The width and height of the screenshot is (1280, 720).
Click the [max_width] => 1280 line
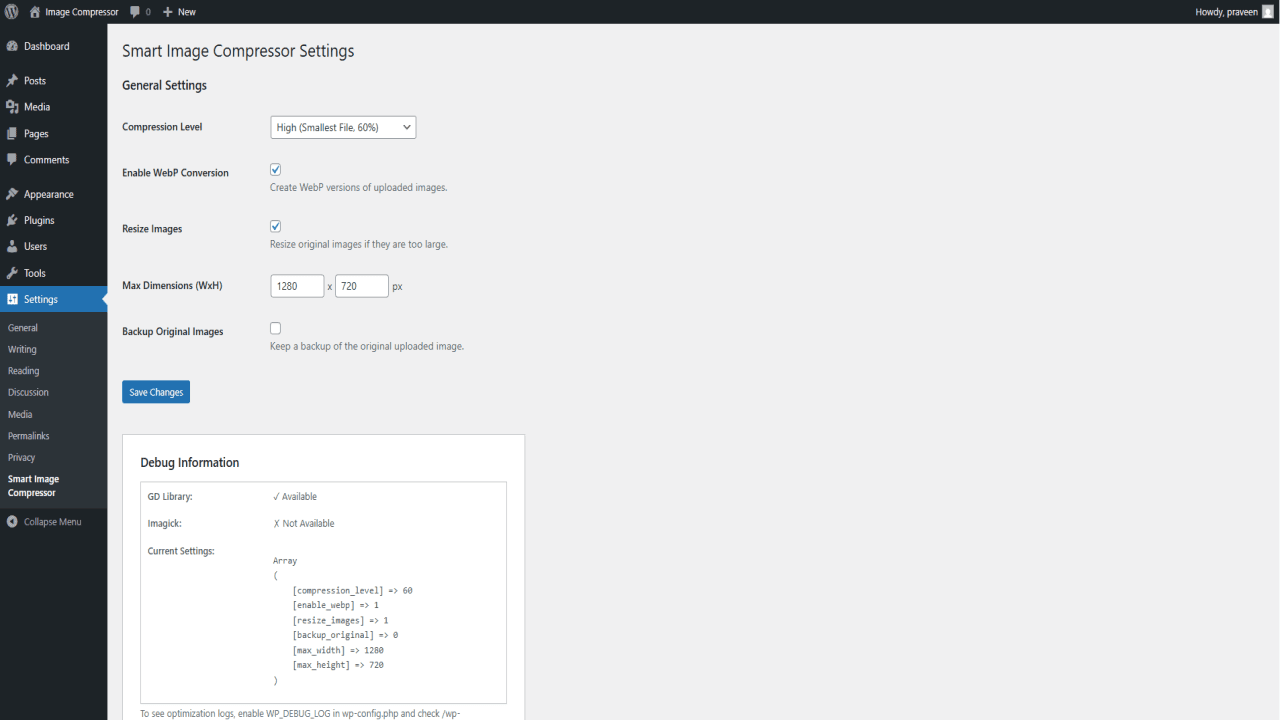pos(338,651)
